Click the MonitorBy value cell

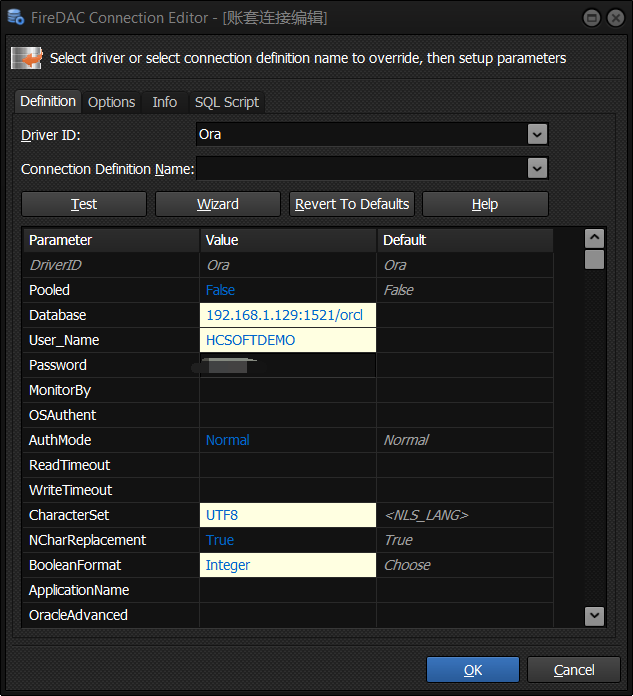pyautogui.click(x=288, y=390)
